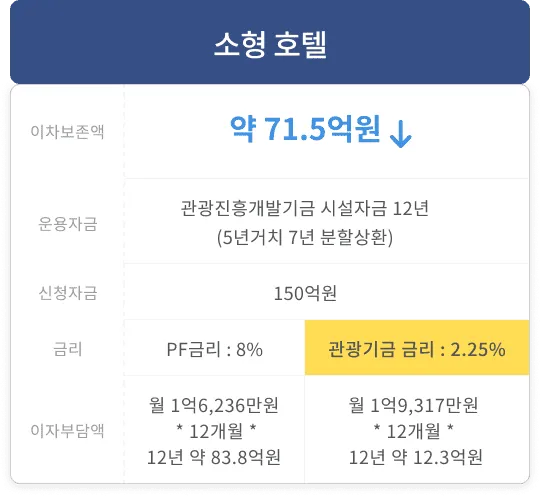Select the 월 1억6,236만원 text
Viewport: 540px width, 496px height.
(x=214, y=405)
